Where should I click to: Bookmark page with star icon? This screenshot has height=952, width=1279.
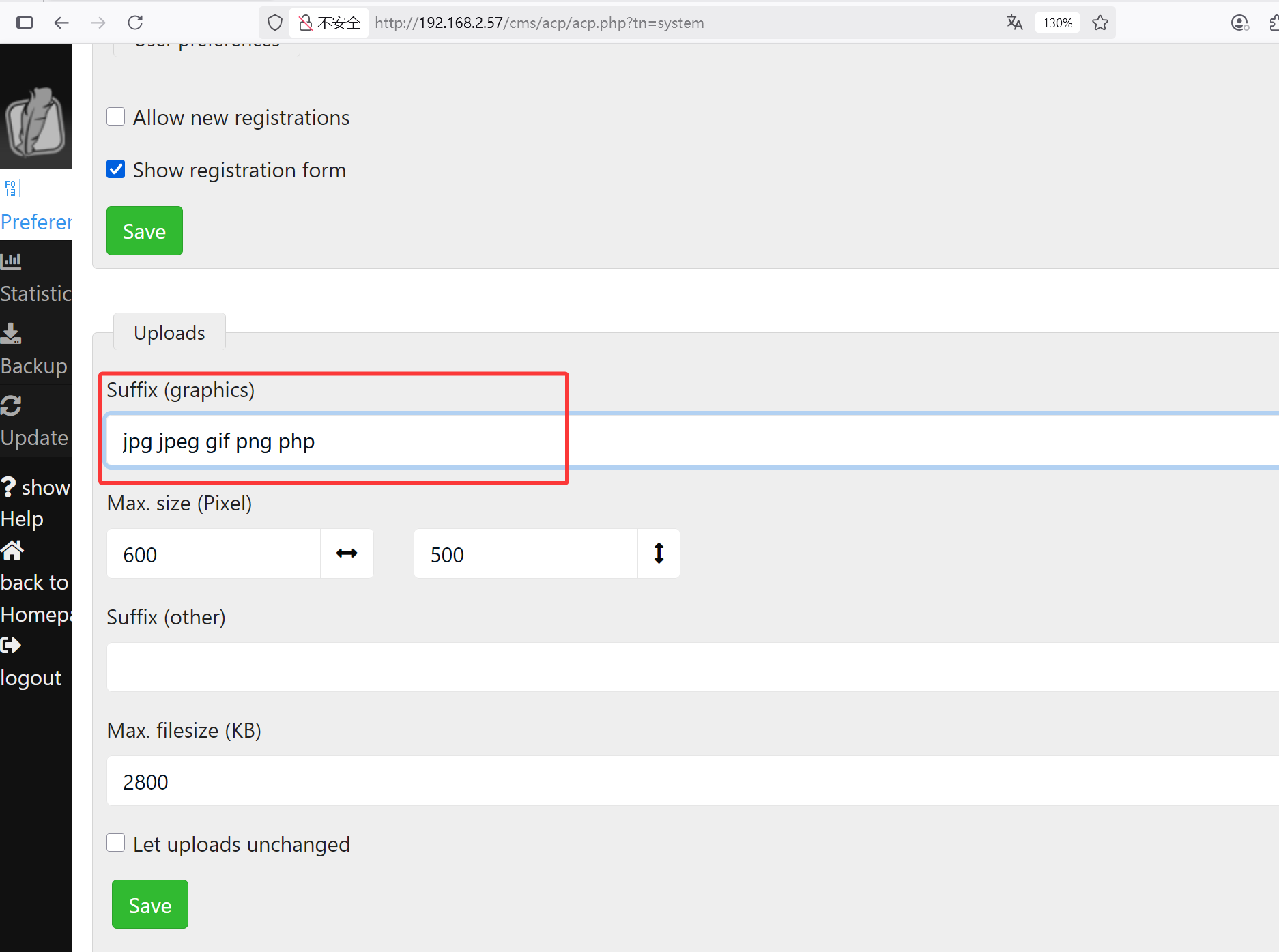click(1100, 23)
